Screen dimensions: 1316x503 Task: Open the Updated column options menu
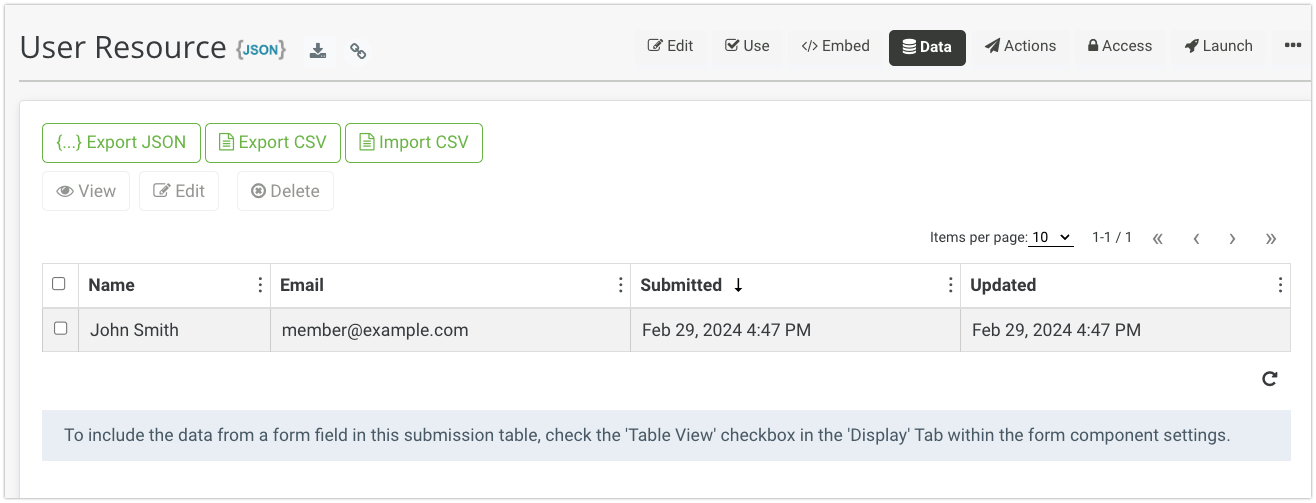1280,285
